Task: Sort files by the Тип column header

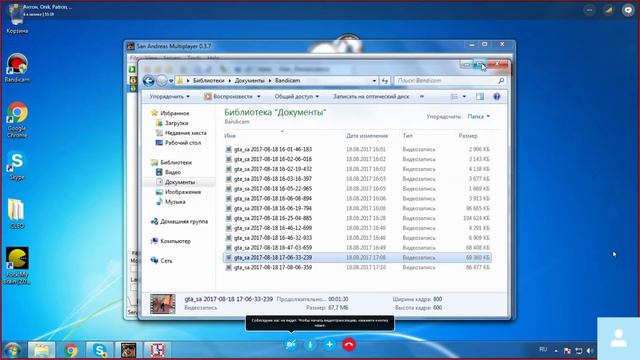Action: (x=407, y=136)
